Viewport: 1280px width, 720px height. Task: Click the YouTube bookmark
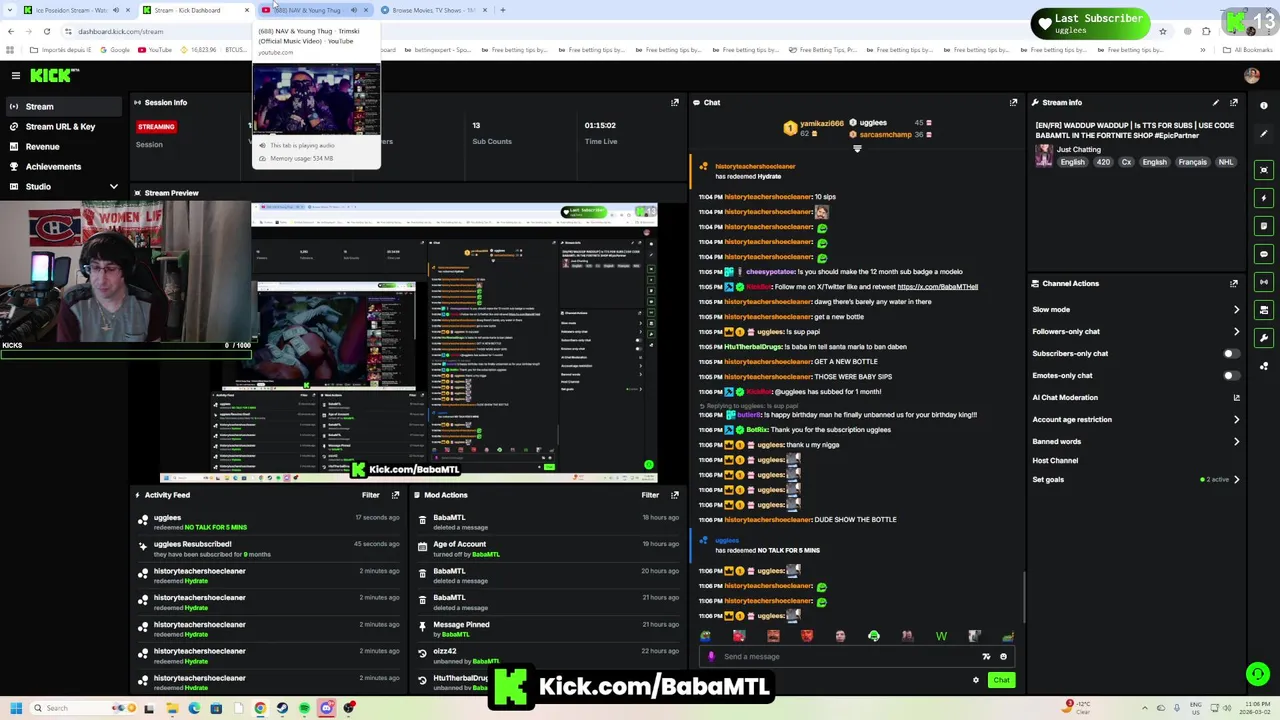click(155, 50)
